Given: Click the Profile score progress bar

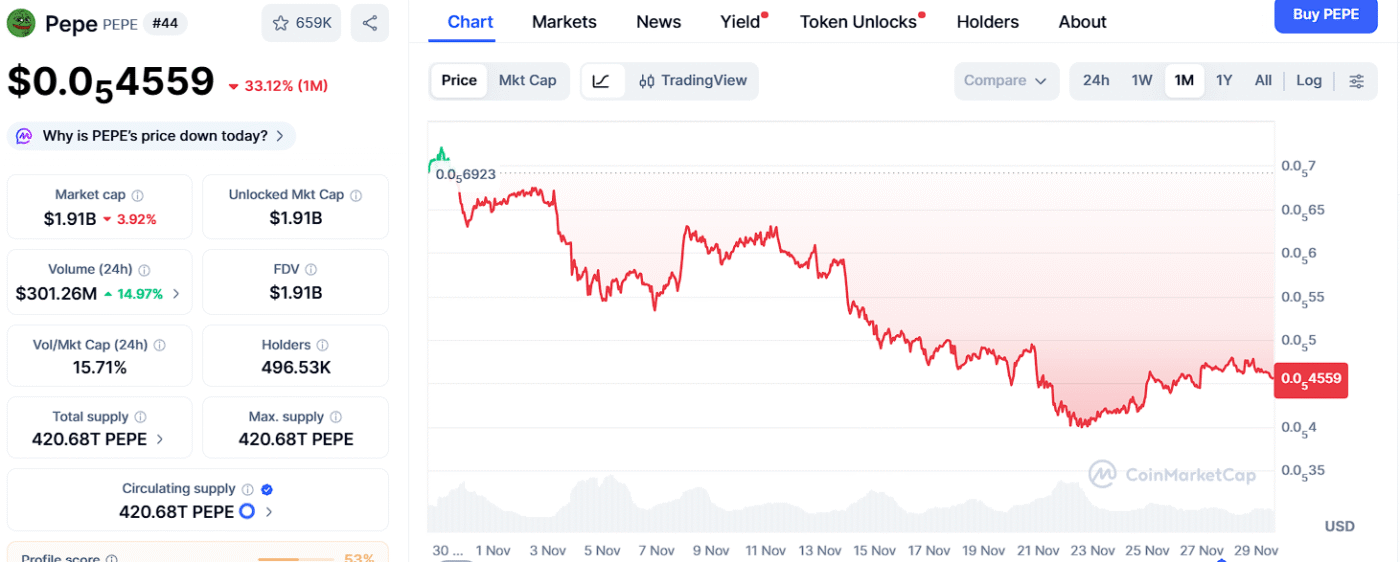Looking at the screenshot, I should tap(290, 558).
